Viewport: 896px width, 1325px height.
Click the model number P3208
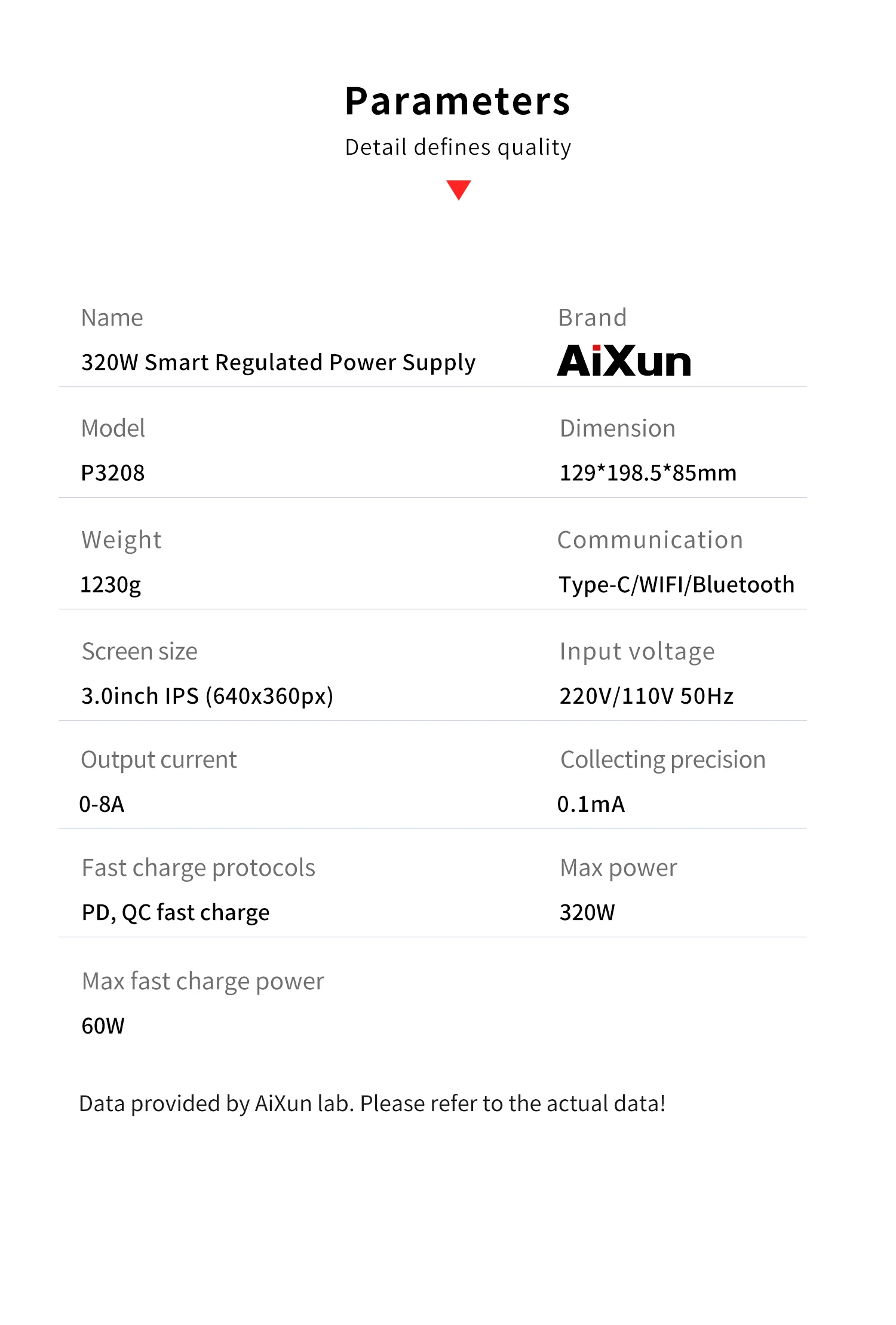point(113,473)
